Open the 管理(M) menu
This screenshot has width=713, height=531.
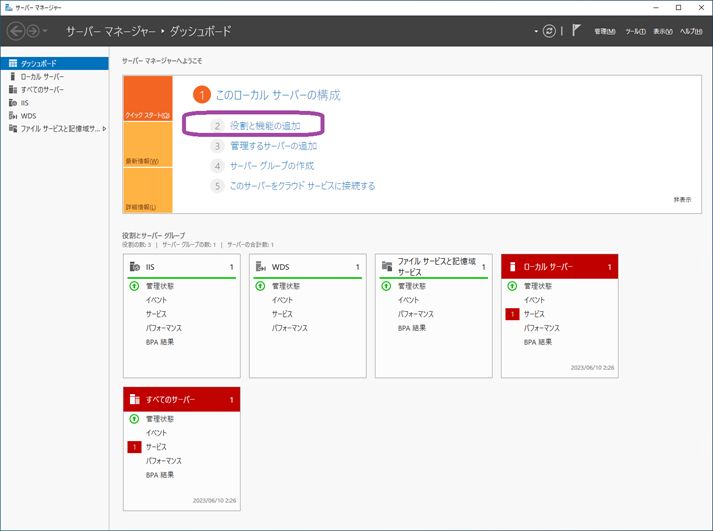[x=605, y=31]
